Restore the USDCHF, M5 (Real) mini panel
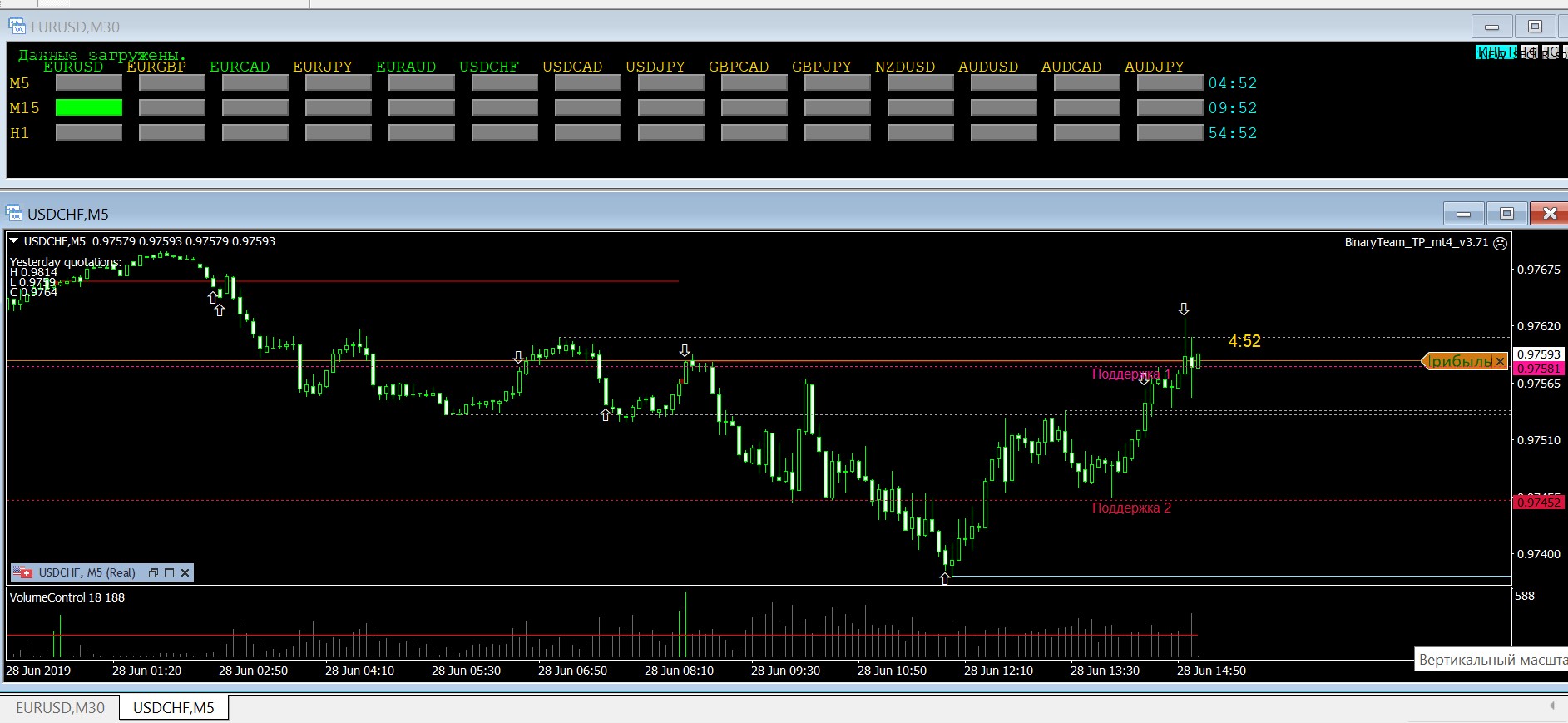The width and height of the screenshot is (1568, 723). click(153, 572)
